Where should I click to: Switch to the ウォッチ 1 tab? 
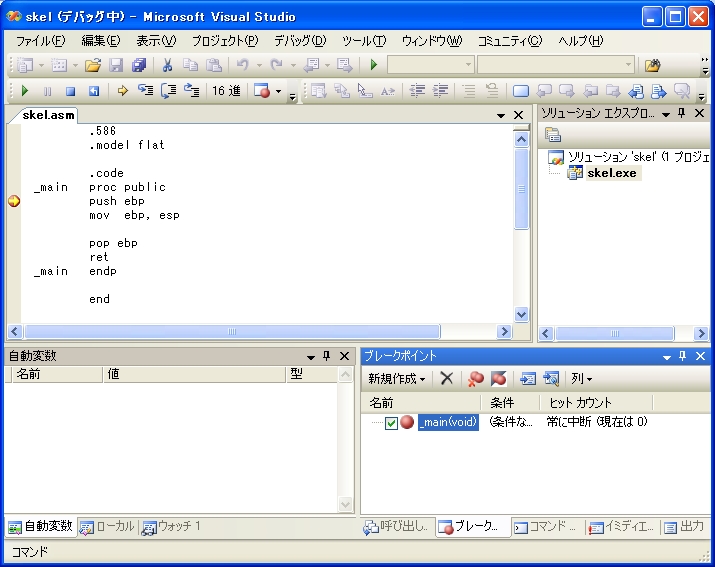pos(171,527)
